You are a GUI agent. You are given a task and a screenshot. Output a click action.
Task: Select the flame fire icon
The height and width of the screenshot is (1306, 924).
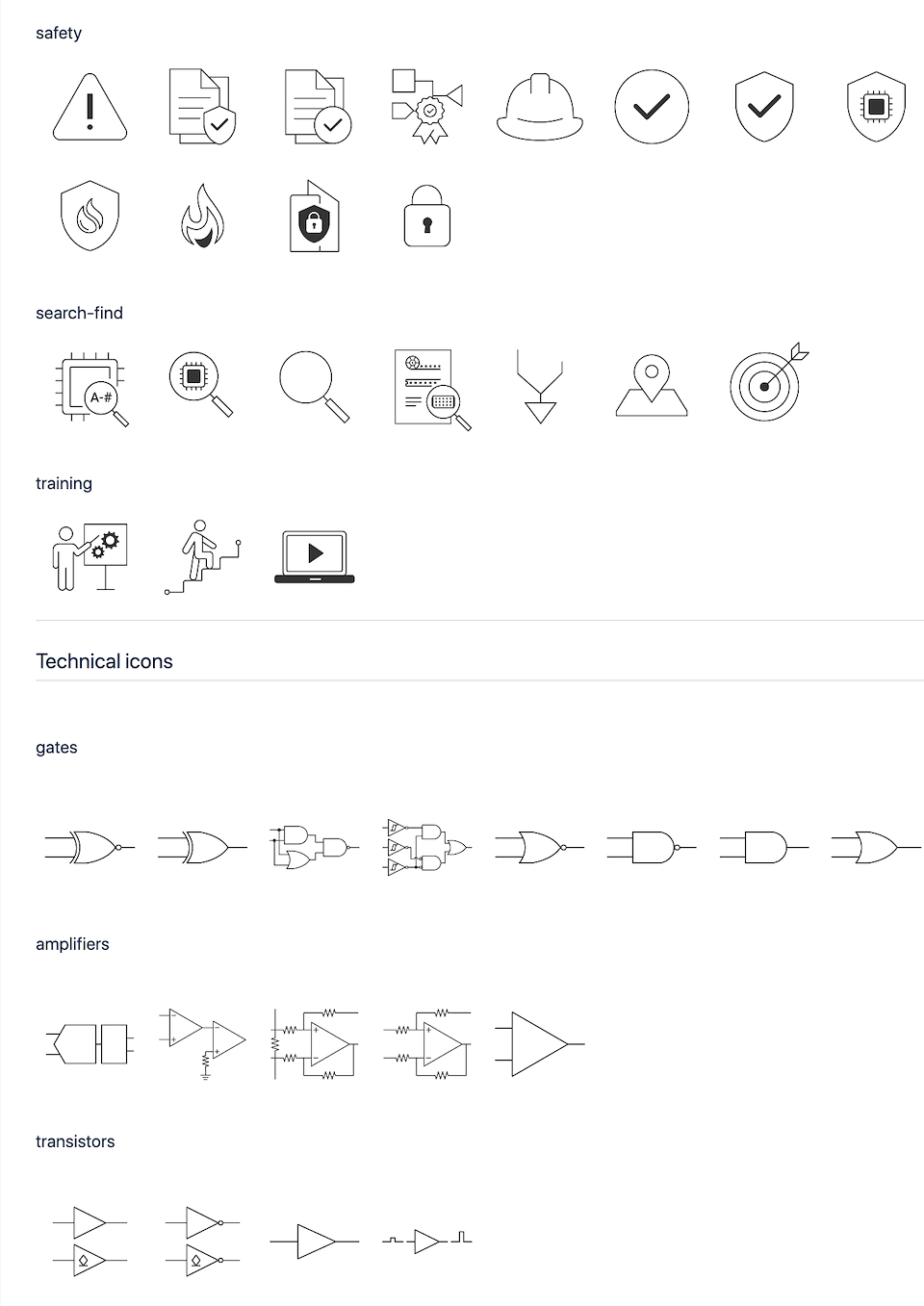coord(202,216)
